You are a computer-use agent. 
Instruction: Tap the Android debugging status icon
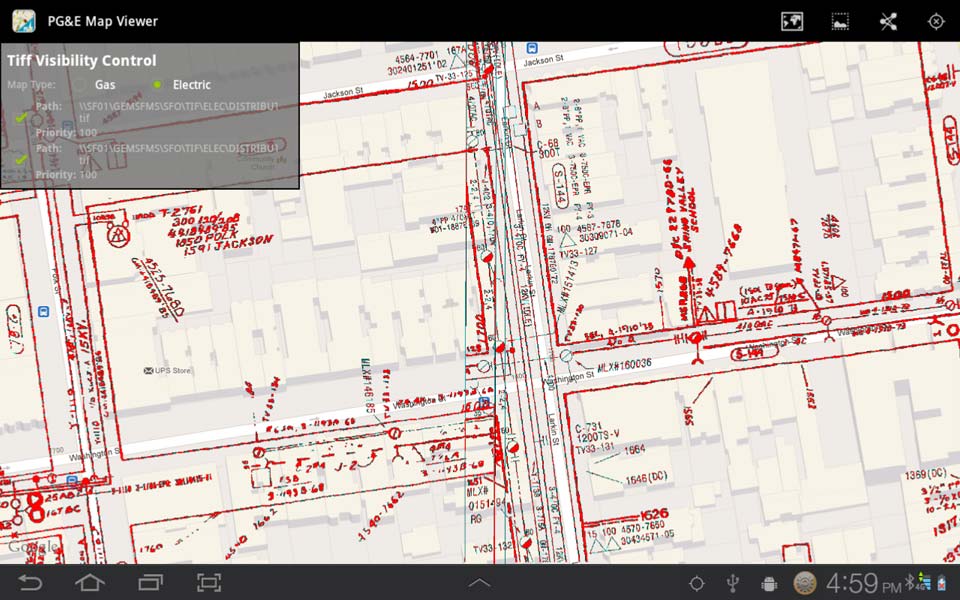coord(769,583)
